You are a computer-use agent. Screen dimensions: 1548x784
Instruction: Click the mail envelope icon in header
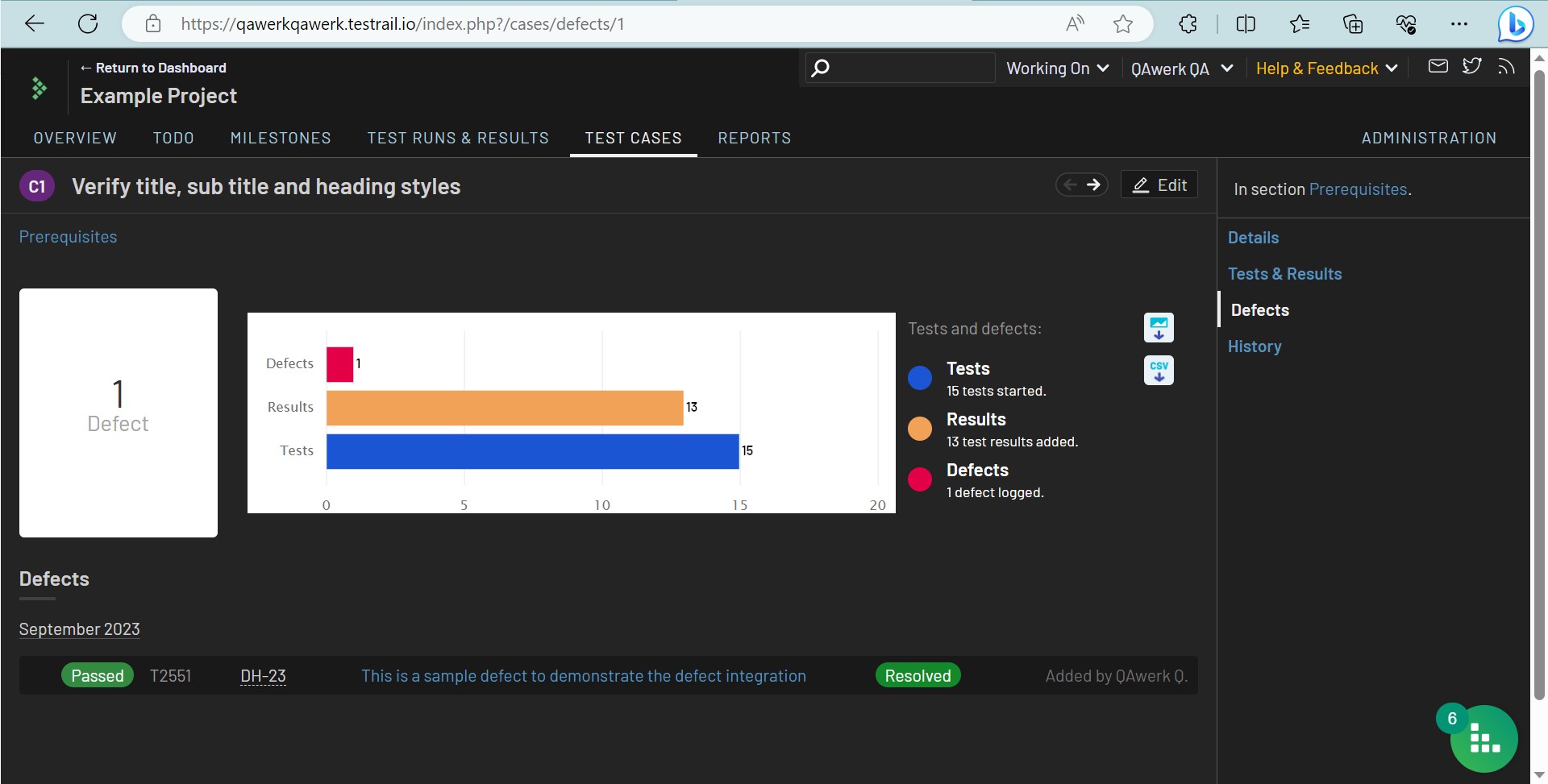pos(1438,66)
